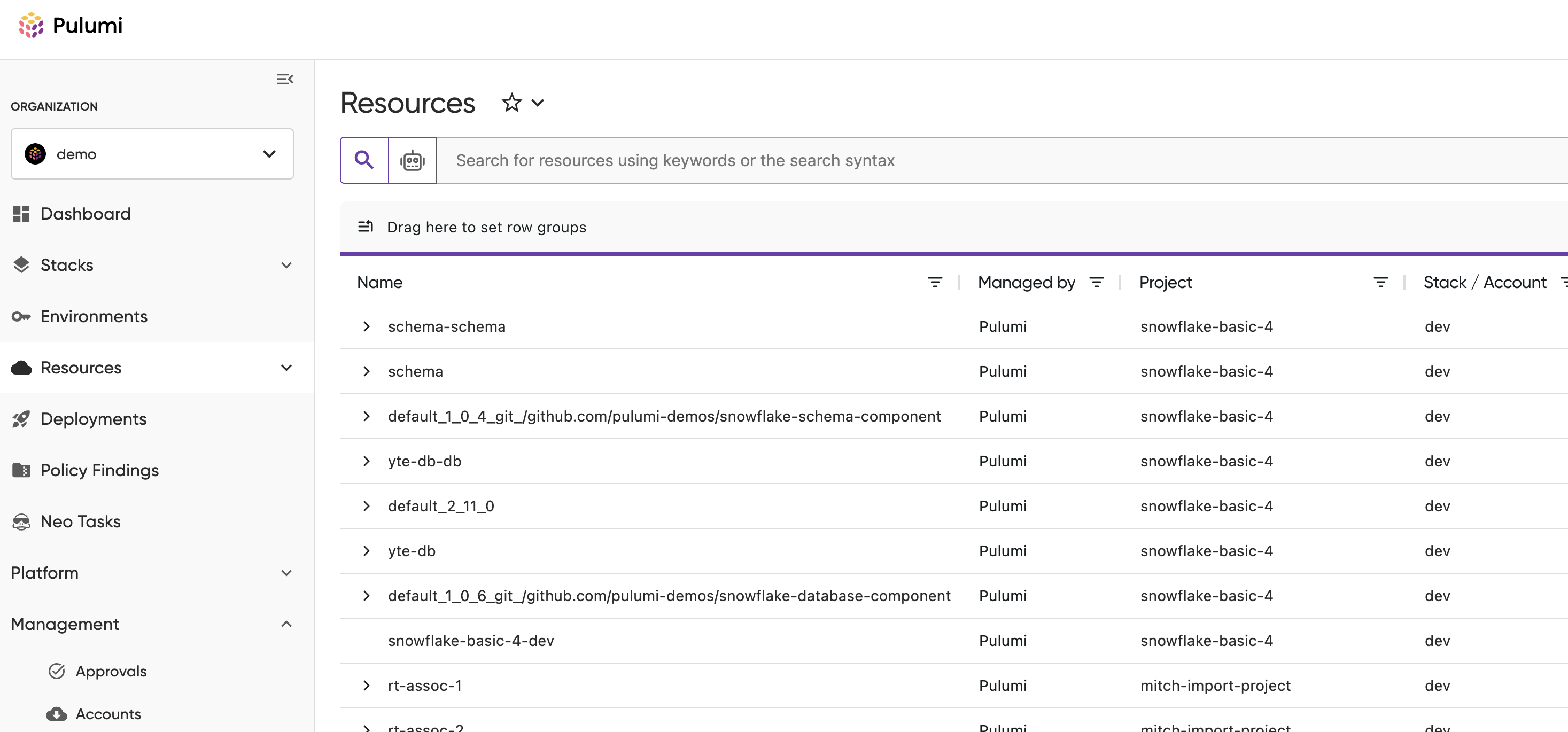Expand the snowflake-schema-component row

(x=367, y=416)
